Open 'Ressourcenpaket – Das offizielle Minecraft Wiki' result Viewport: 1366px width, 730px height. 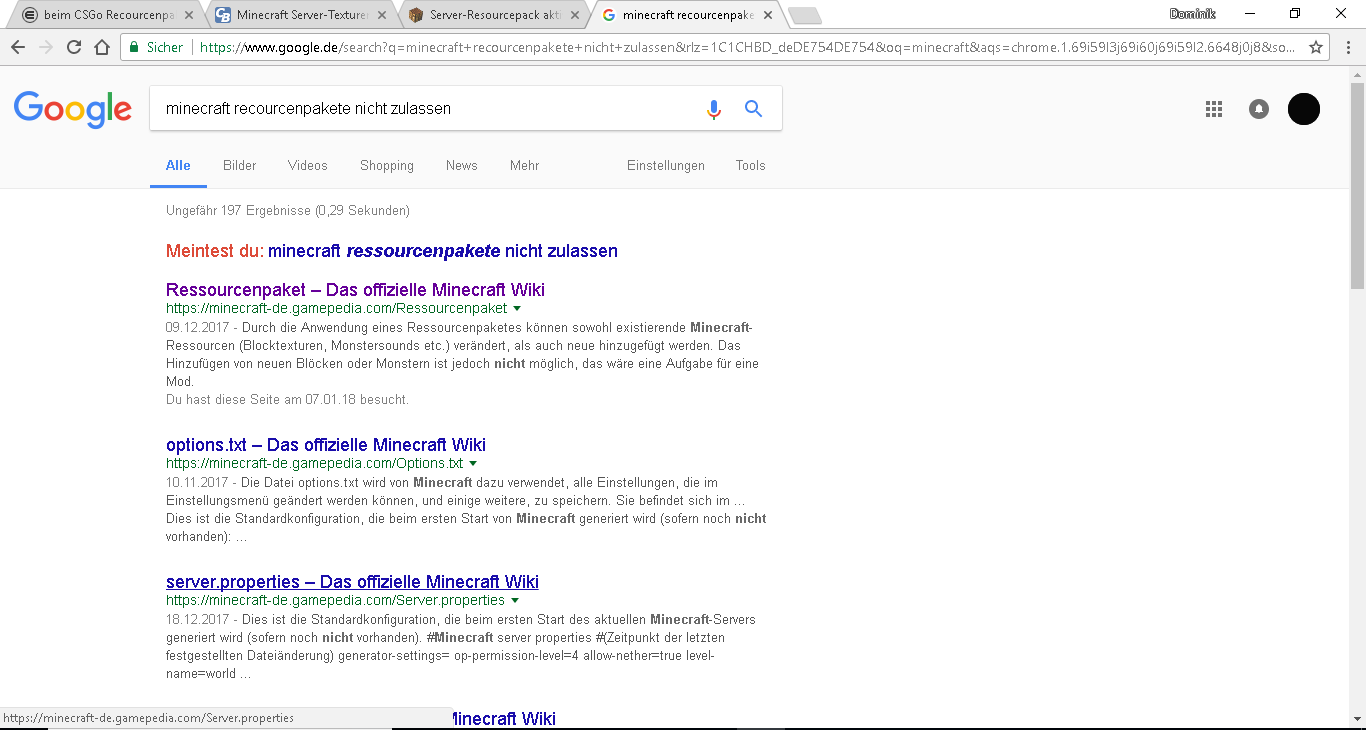[356, 290]
